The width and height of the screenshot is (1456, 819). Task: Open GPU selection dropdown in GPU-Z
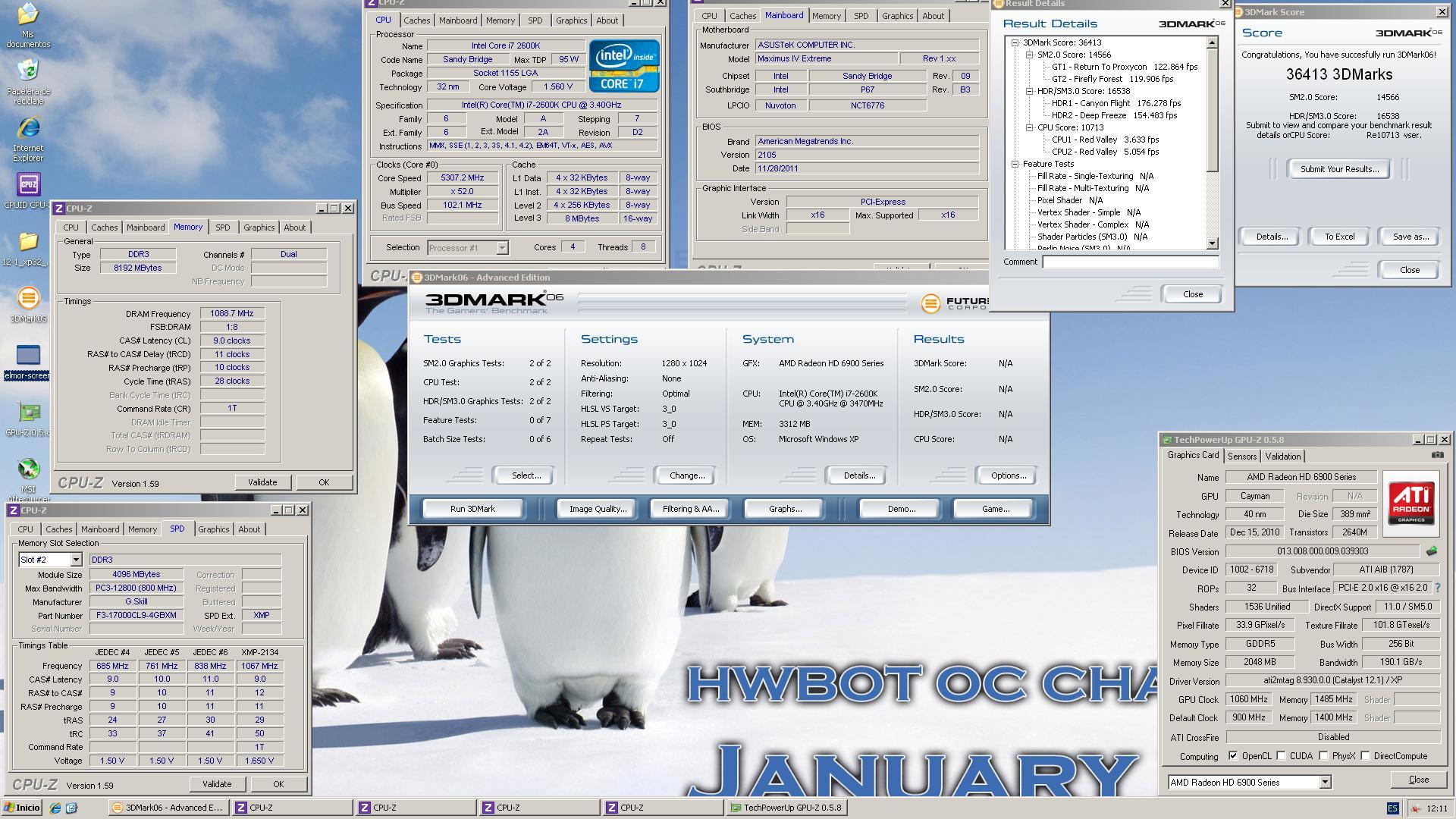[1325, 782]
